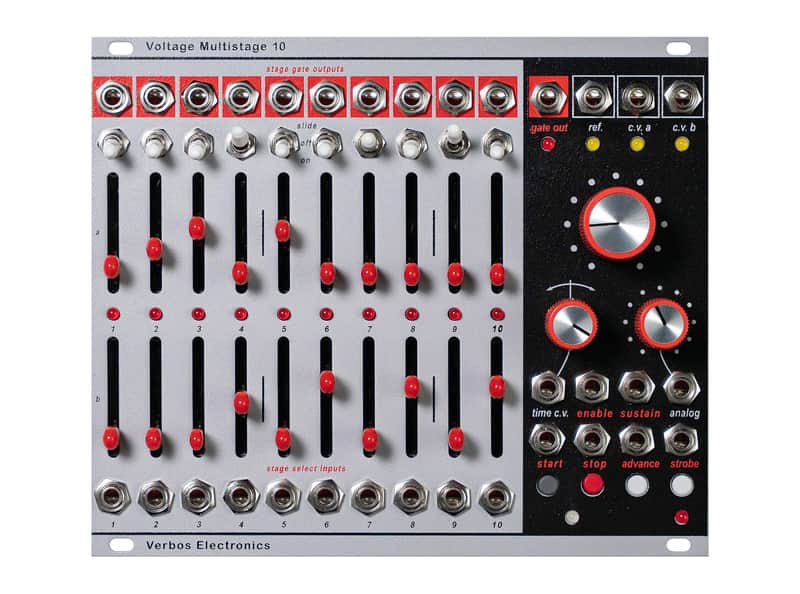Click the red gate out jack
This screenshot has width=800, height=594.
[548, 96]
